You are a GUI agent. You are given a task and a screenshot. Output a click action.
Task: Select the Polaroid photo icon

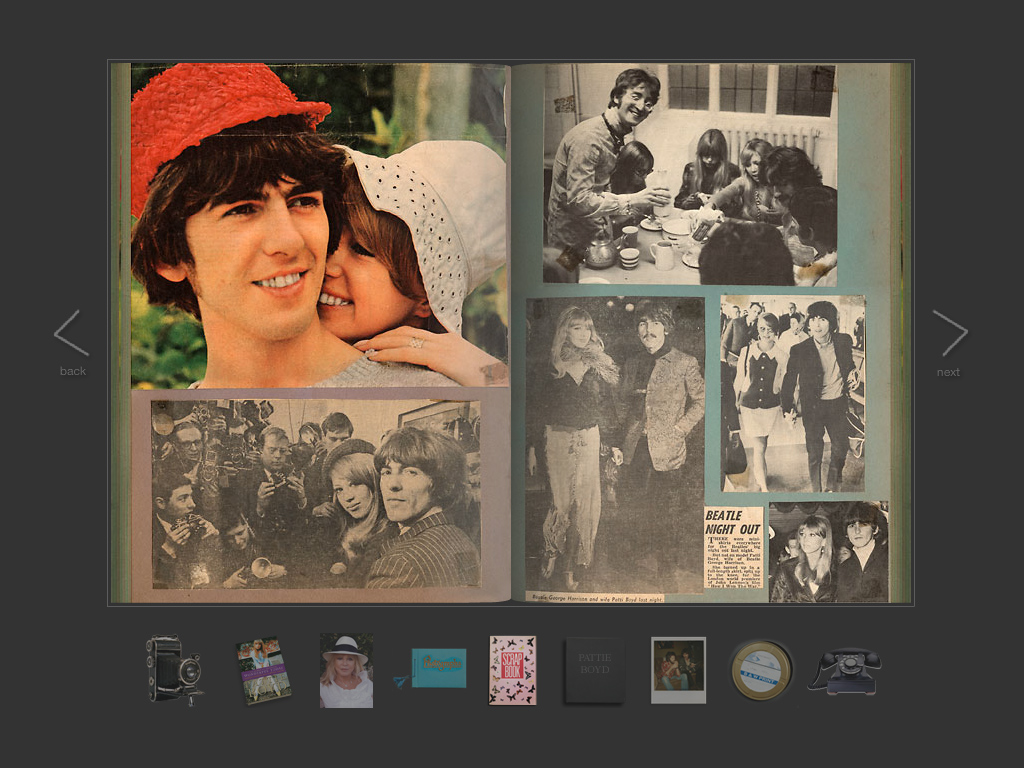point(678,670)
